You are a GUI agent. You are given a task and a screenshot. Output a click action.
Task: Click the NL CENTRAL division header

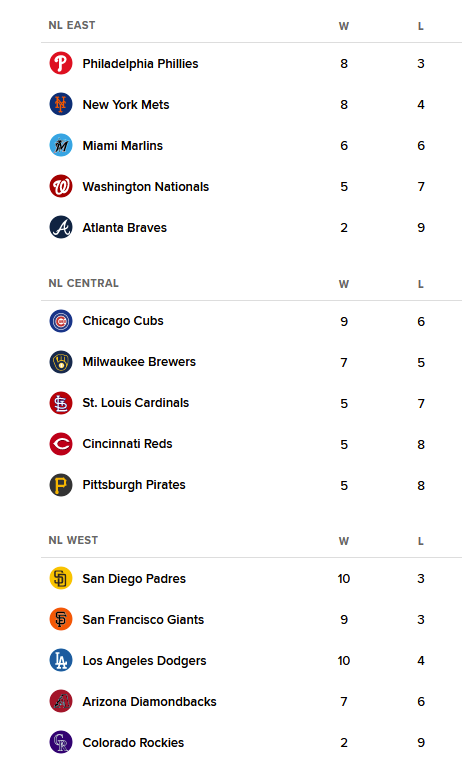tap(84, 283)
